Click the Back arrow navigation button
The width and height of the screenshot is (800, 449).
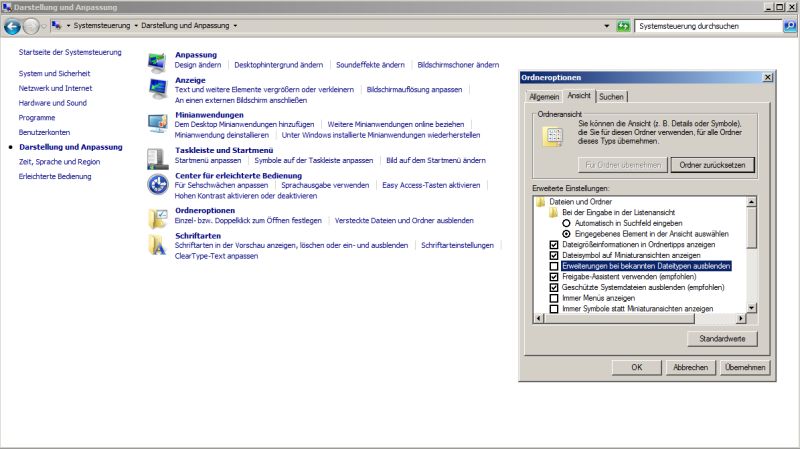12,26
